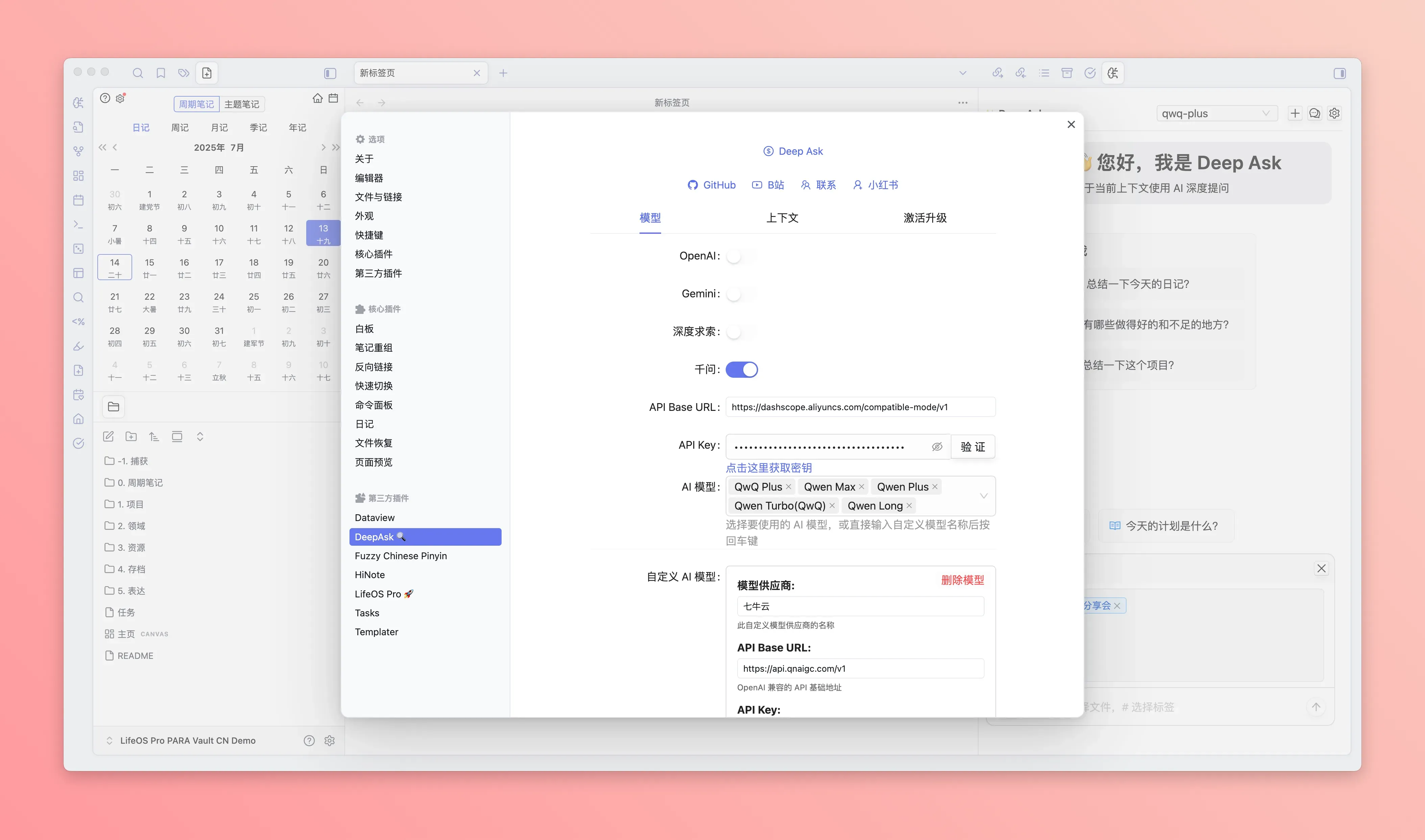Remove the Qwen Max model tag
Viewport: 1425px width, 840px height.
pos(861,487)
